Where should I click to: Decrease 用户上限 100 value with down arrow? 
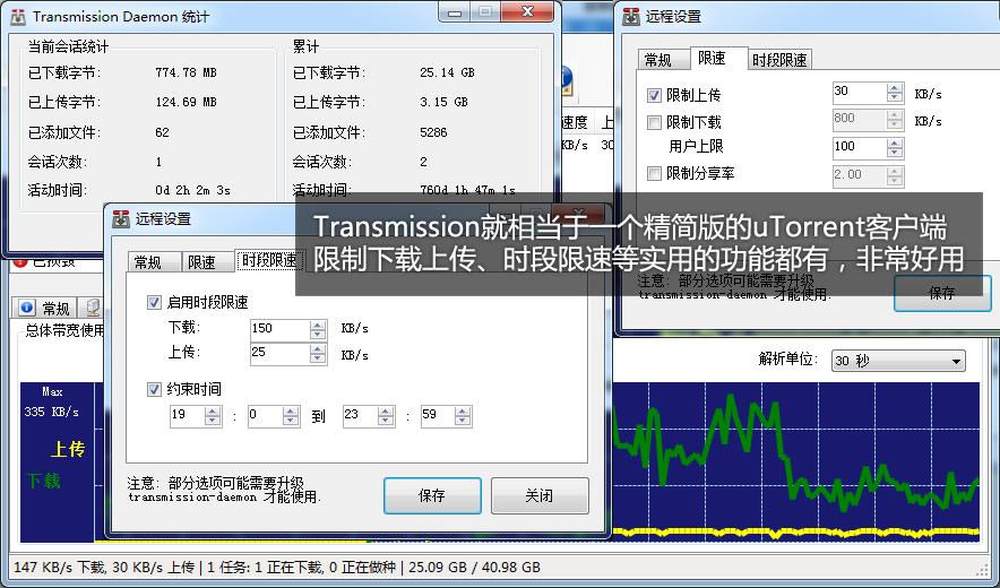point(895,152)
